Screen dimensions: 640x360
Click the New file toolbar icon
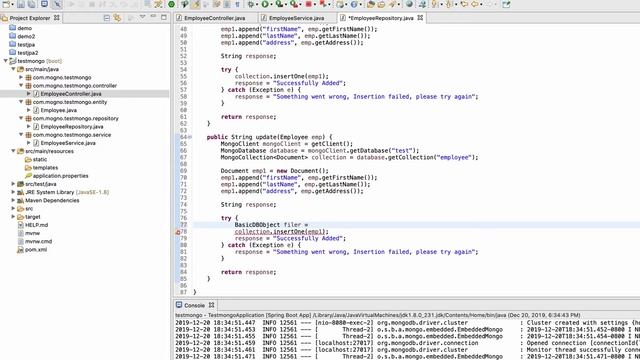[6, 4]
